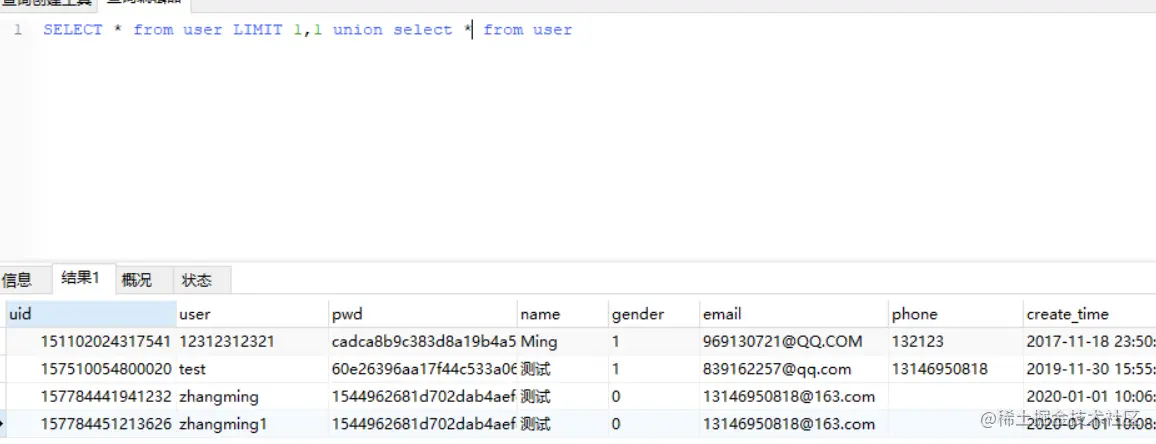Image resolution: width=1156 pixels, height=444 pixels.
Task: Click create_time cell 2020-01-01 10:06
Action: pos(1089,397)
